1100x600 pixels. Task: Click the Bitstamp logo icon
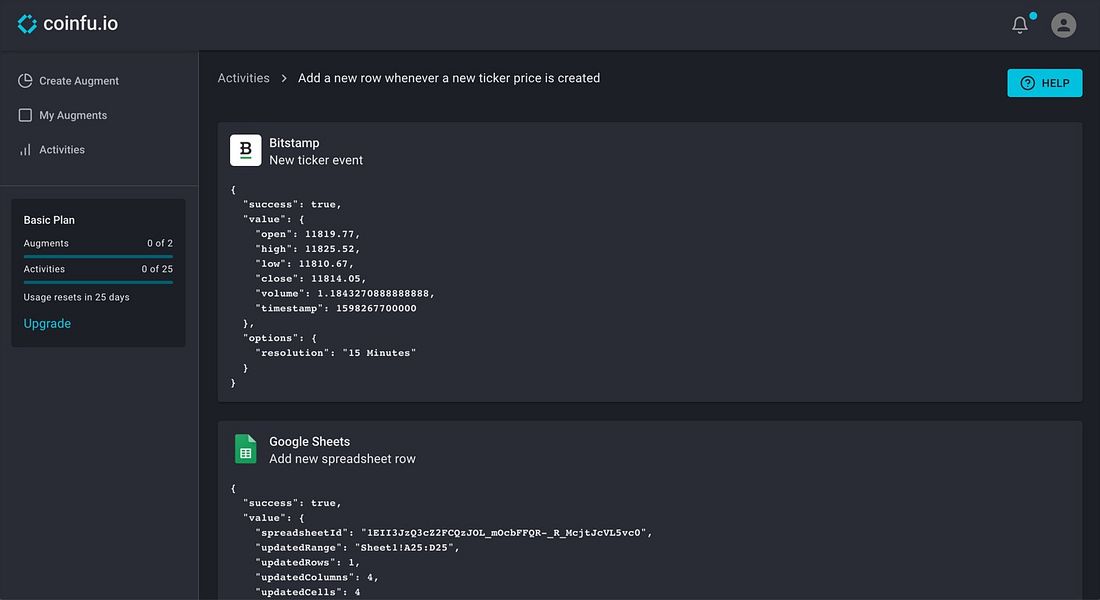coord(246,150)
